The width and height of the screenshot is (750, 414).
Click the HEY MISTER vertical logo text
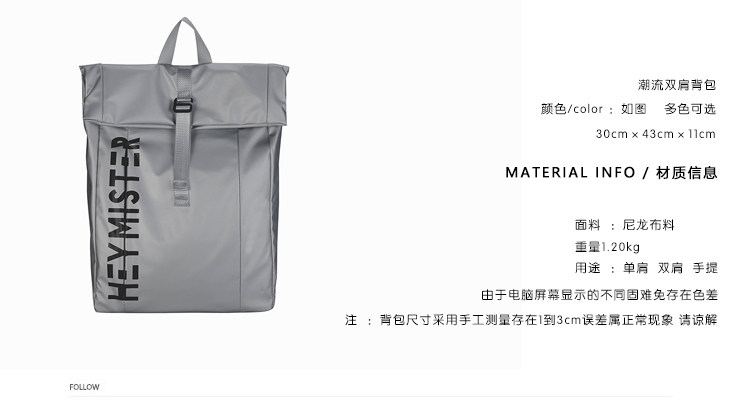pyautogui.click(x=124, y=219)
